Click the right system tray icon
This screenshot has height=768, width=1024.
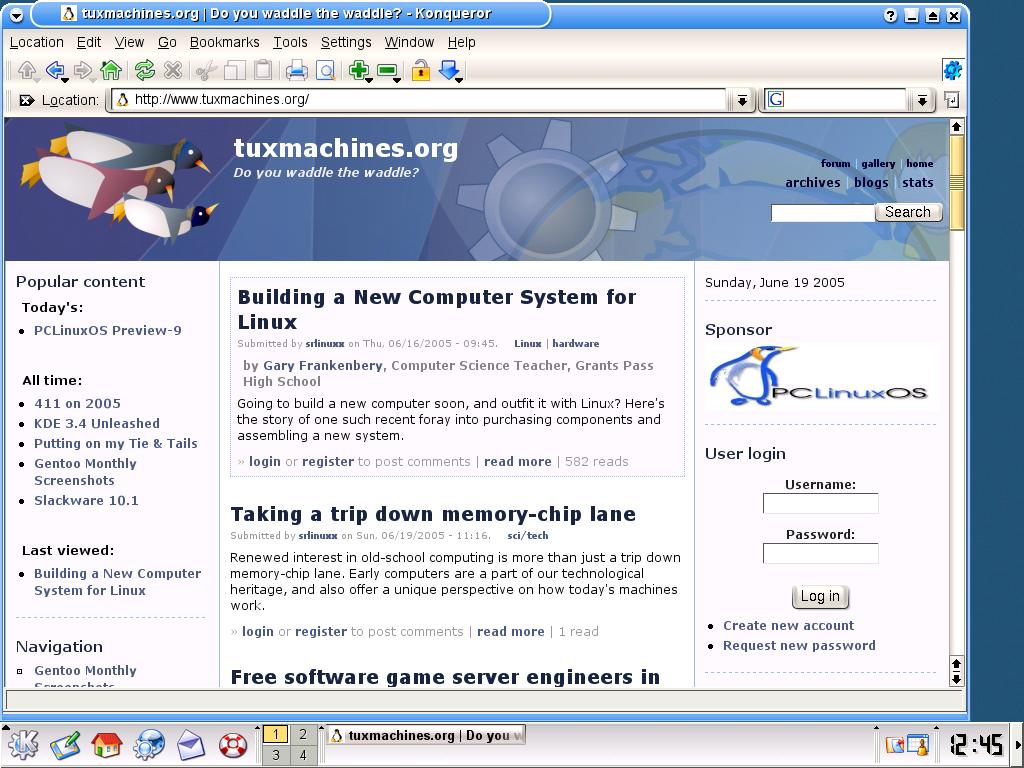coord(918,744)
